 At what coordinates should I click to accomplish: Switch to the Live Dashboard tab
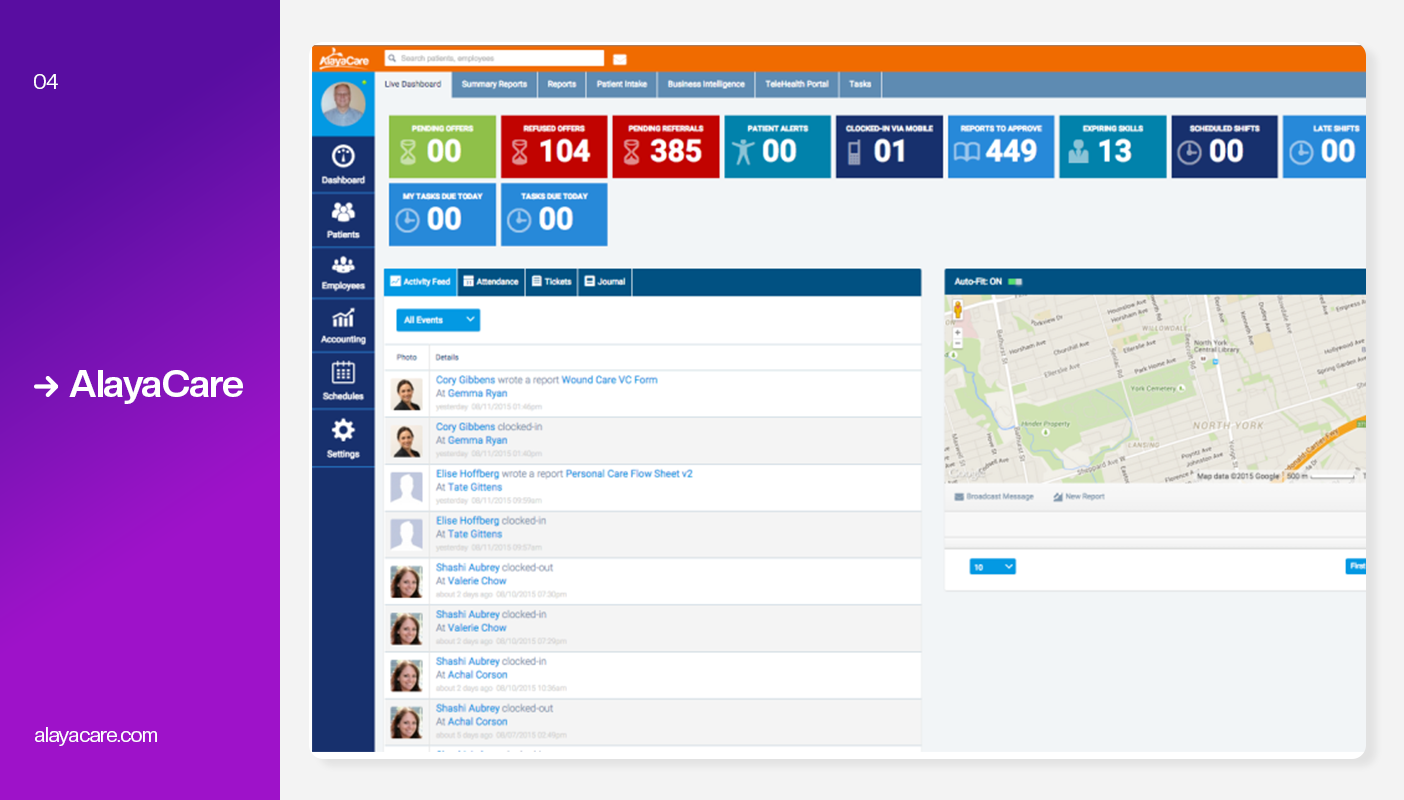click(413, 84)
